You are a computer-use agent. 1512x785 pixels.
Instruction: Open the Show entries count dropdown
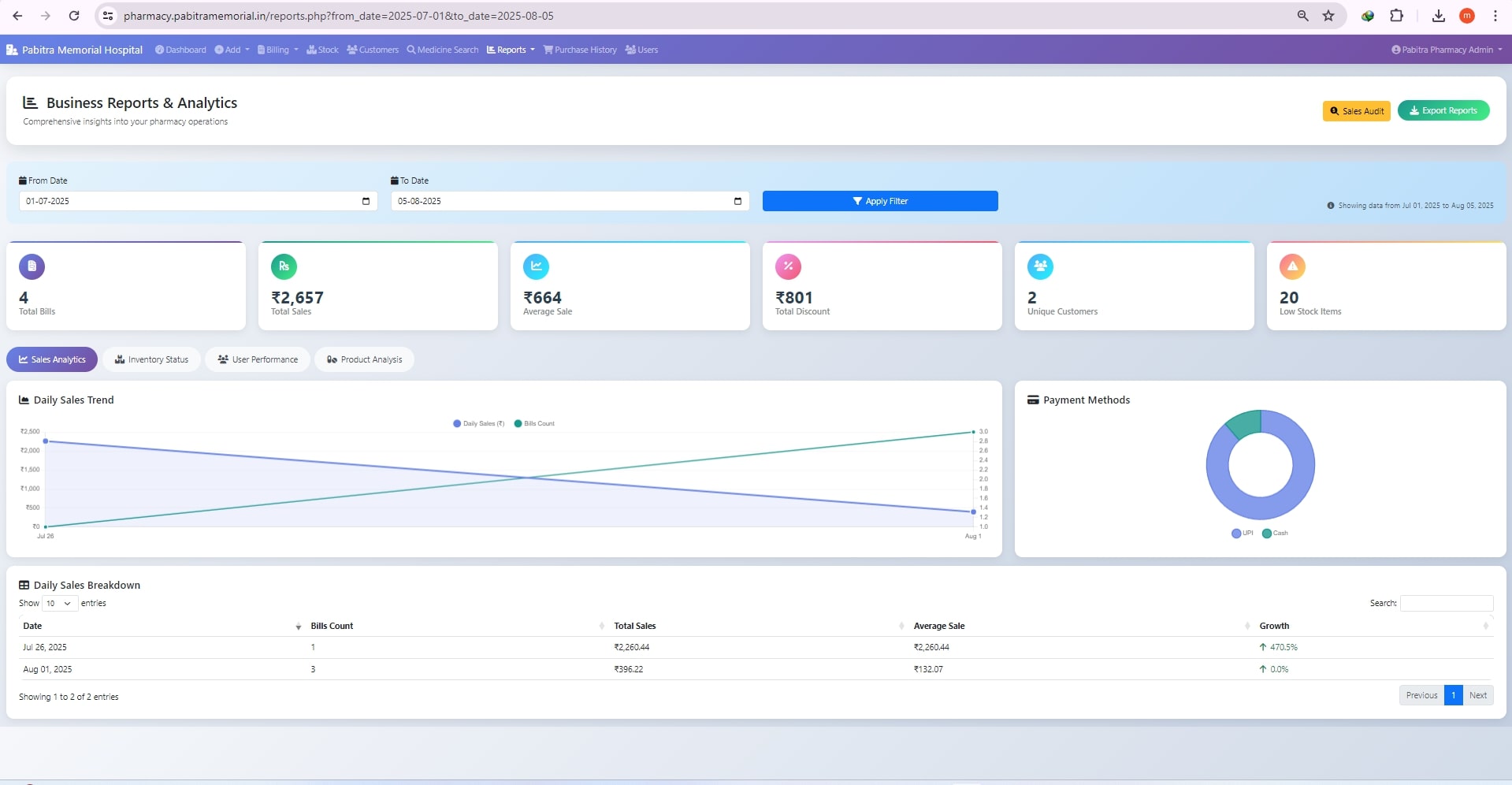click(x=59, y=604)
